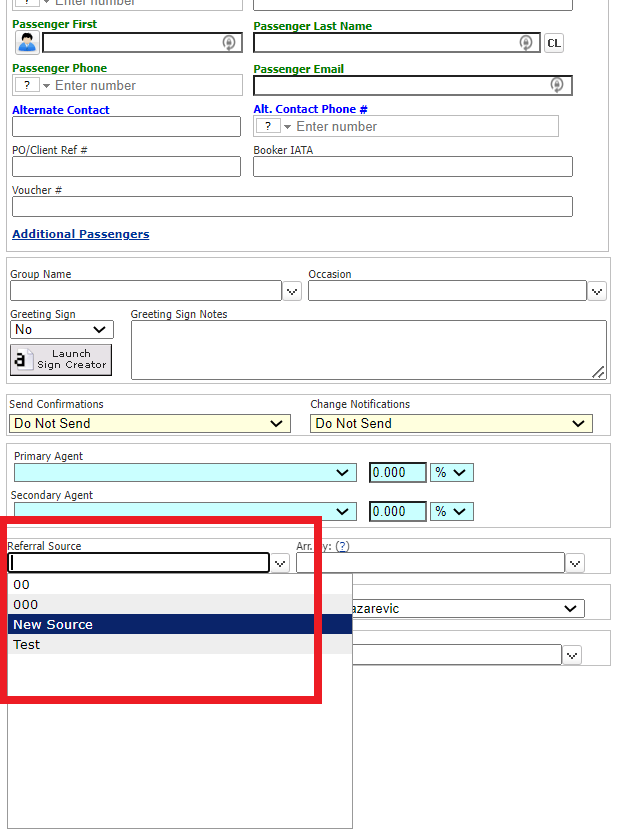622x835 pixels.
Task: Click microphone icon in Passenger Last Name field
Action: pyautogui.click(x=526, y=43)
